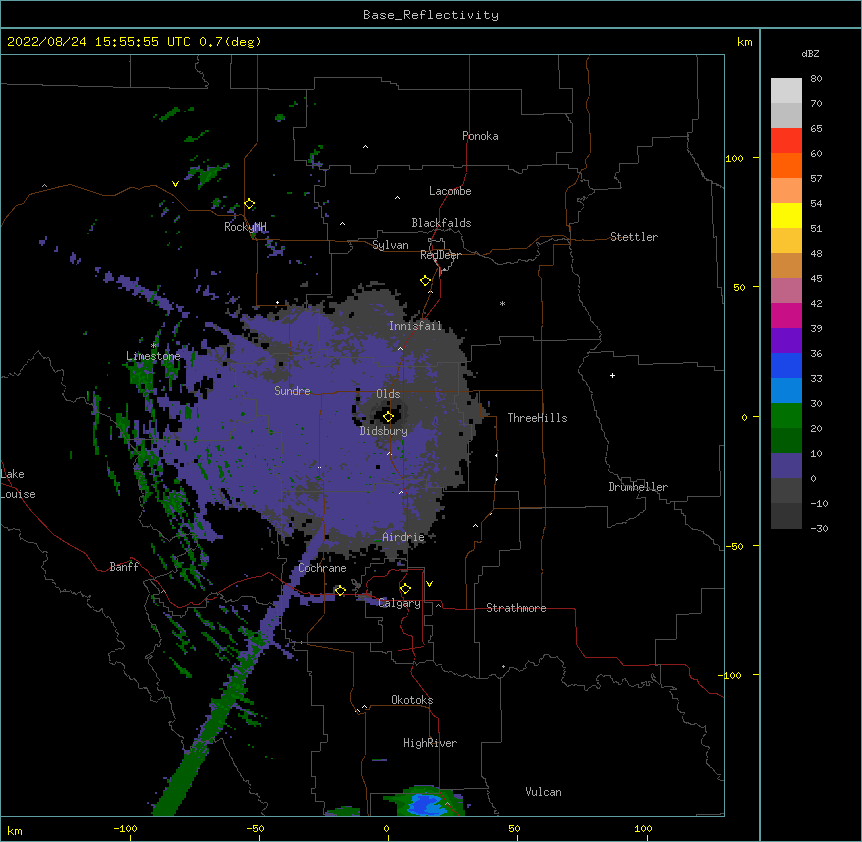Click the Sundre town label
862x842 pixels.
click(x=292, y=391)
